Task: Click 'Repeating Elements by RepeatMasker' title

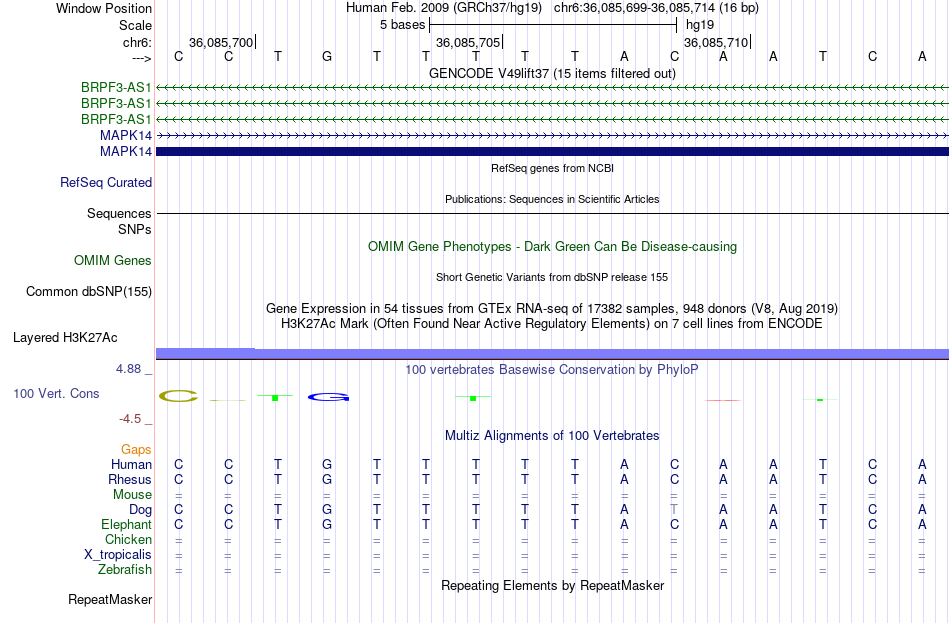Action: click(553, 585)
